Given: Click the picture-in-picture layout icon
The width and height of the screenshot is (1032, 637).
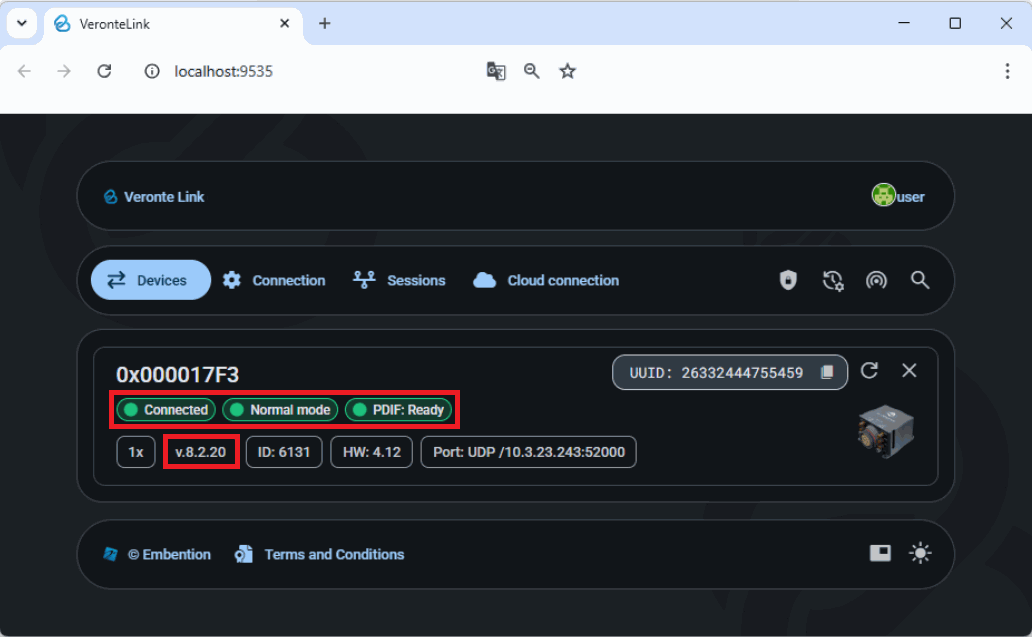Looking at the screenshot, I should pyautogui.click(x=880, y=553).
